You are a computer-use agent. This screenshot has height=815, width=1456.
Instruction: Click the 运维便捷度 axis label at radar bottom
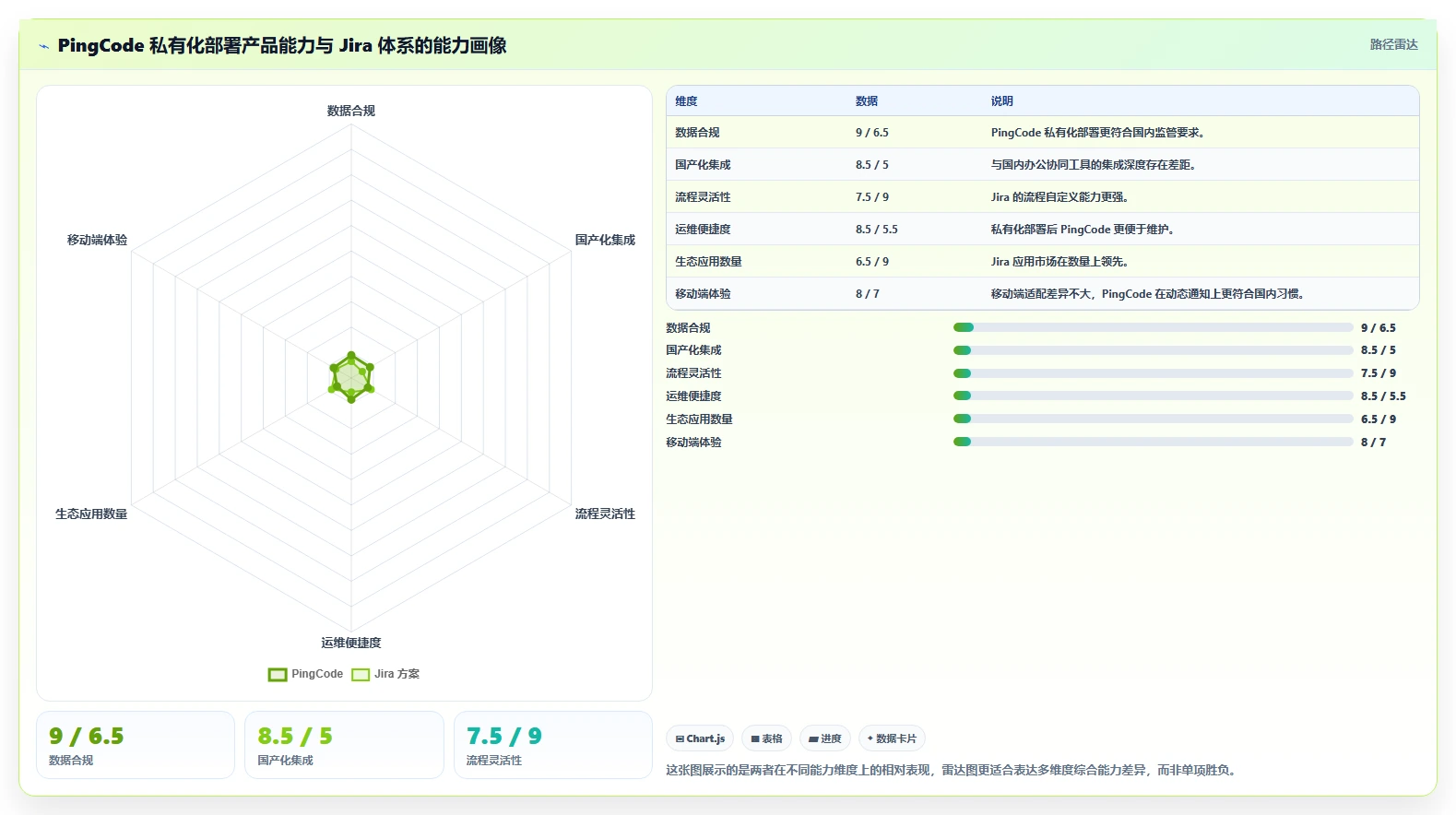(351, 643)
